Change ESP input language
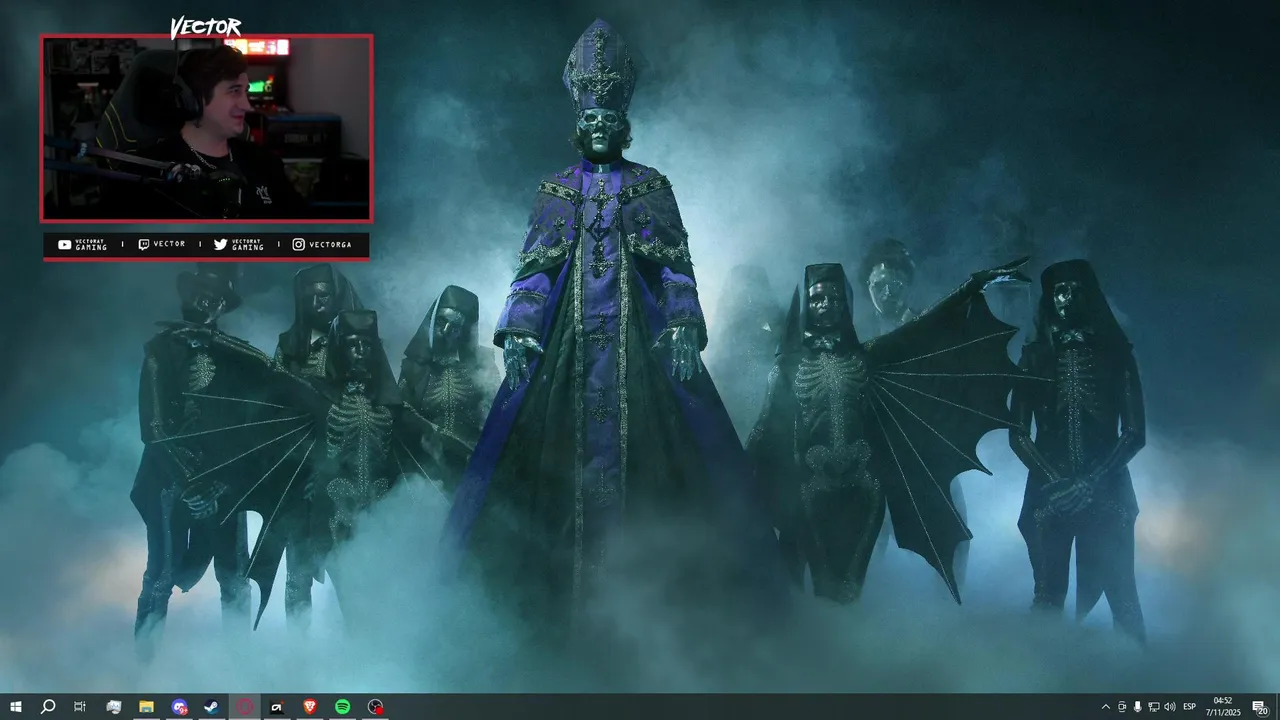 click(1190, 707)
